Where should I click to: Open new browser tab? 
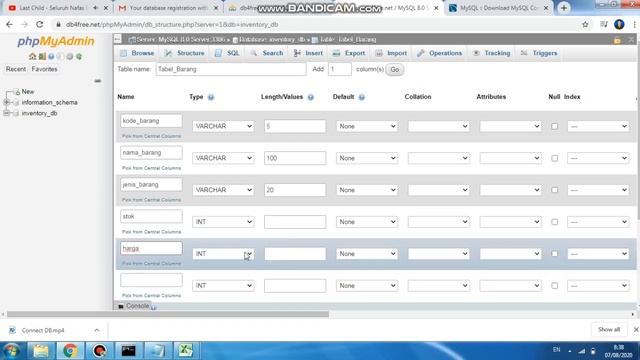tap(564, 8)
